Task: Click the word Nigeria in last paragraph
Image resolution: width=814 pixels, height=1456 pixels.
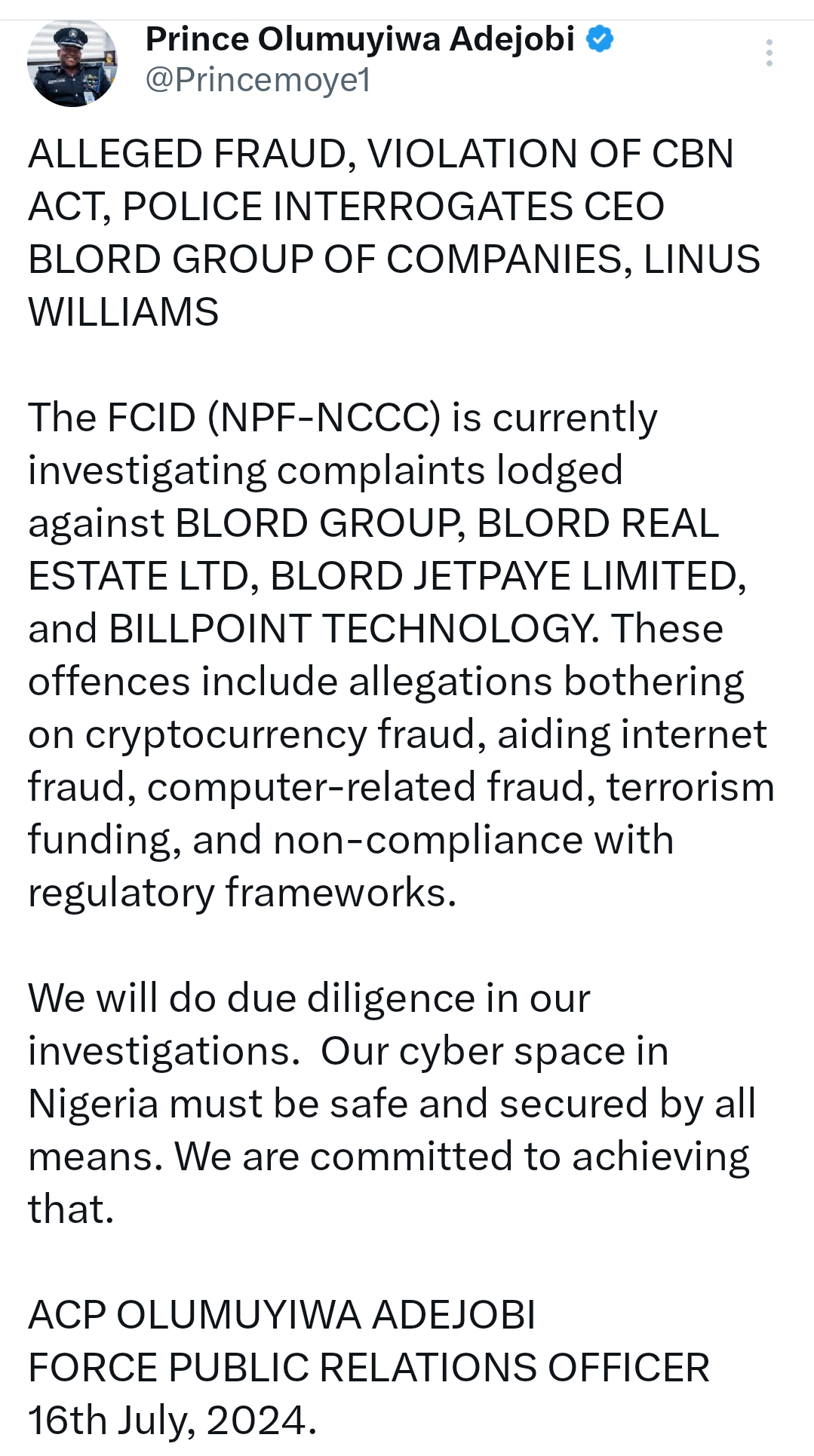Action: 94,1105
